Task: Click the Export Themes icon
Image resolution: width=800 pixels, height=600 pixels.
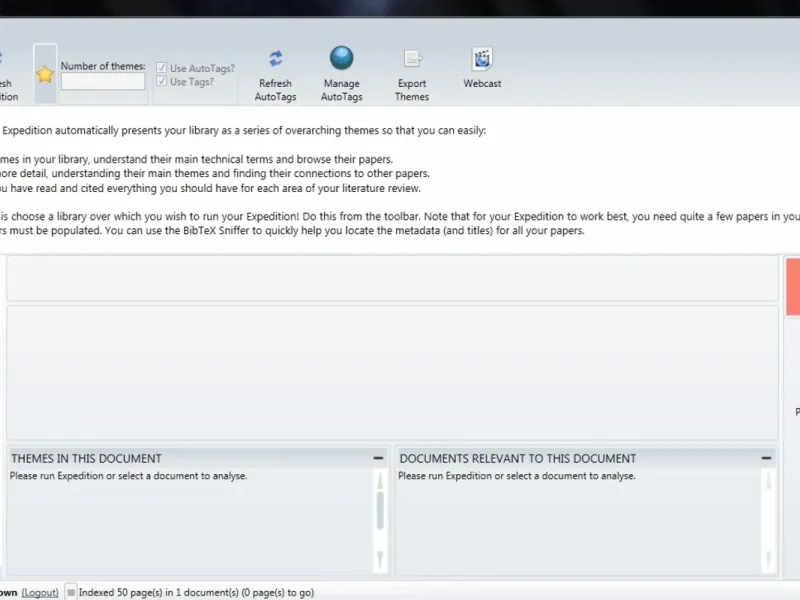Action: [x=412, y=59]
